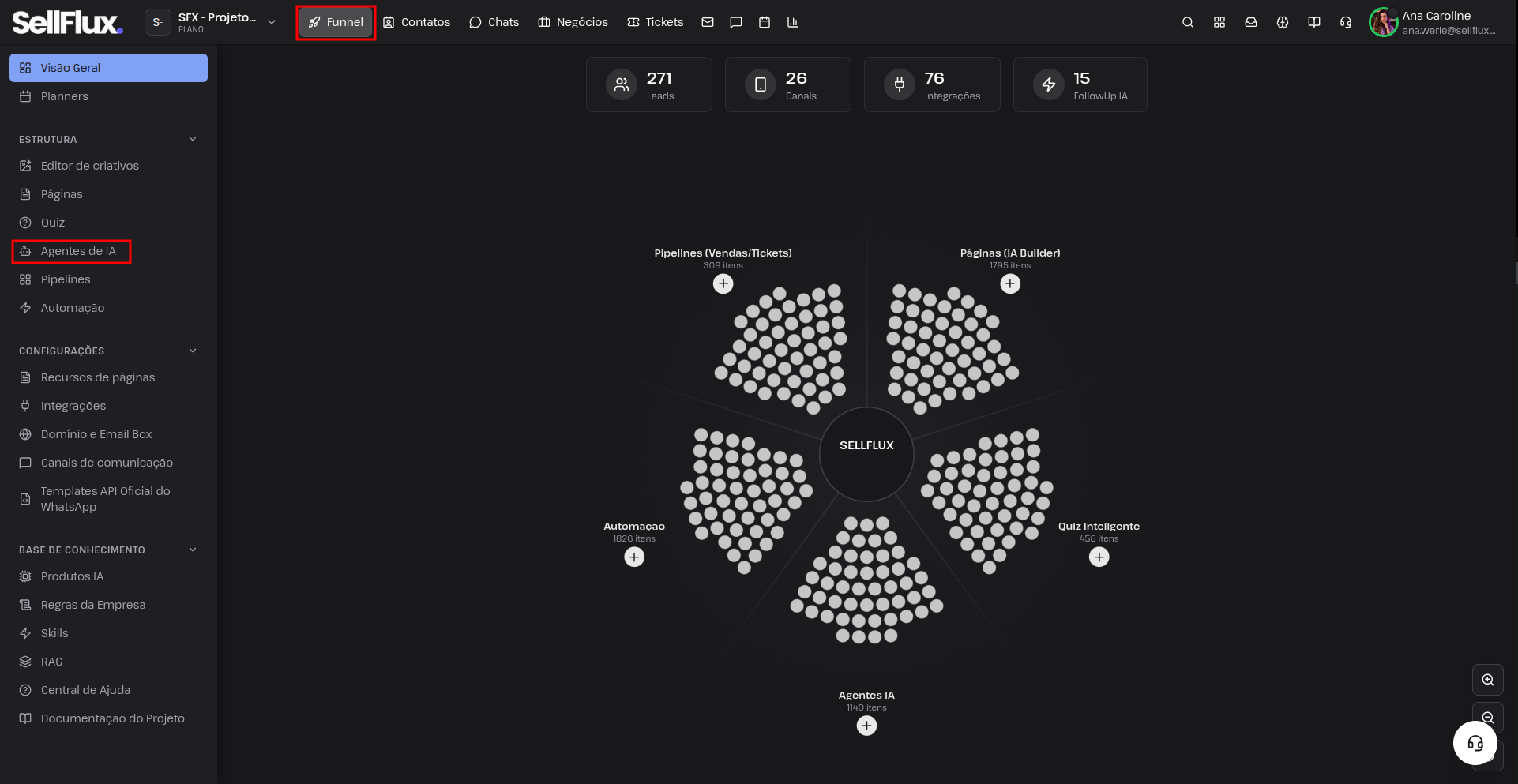
Task: Open Central de Ajuda
Action: [x=108, y=690]
